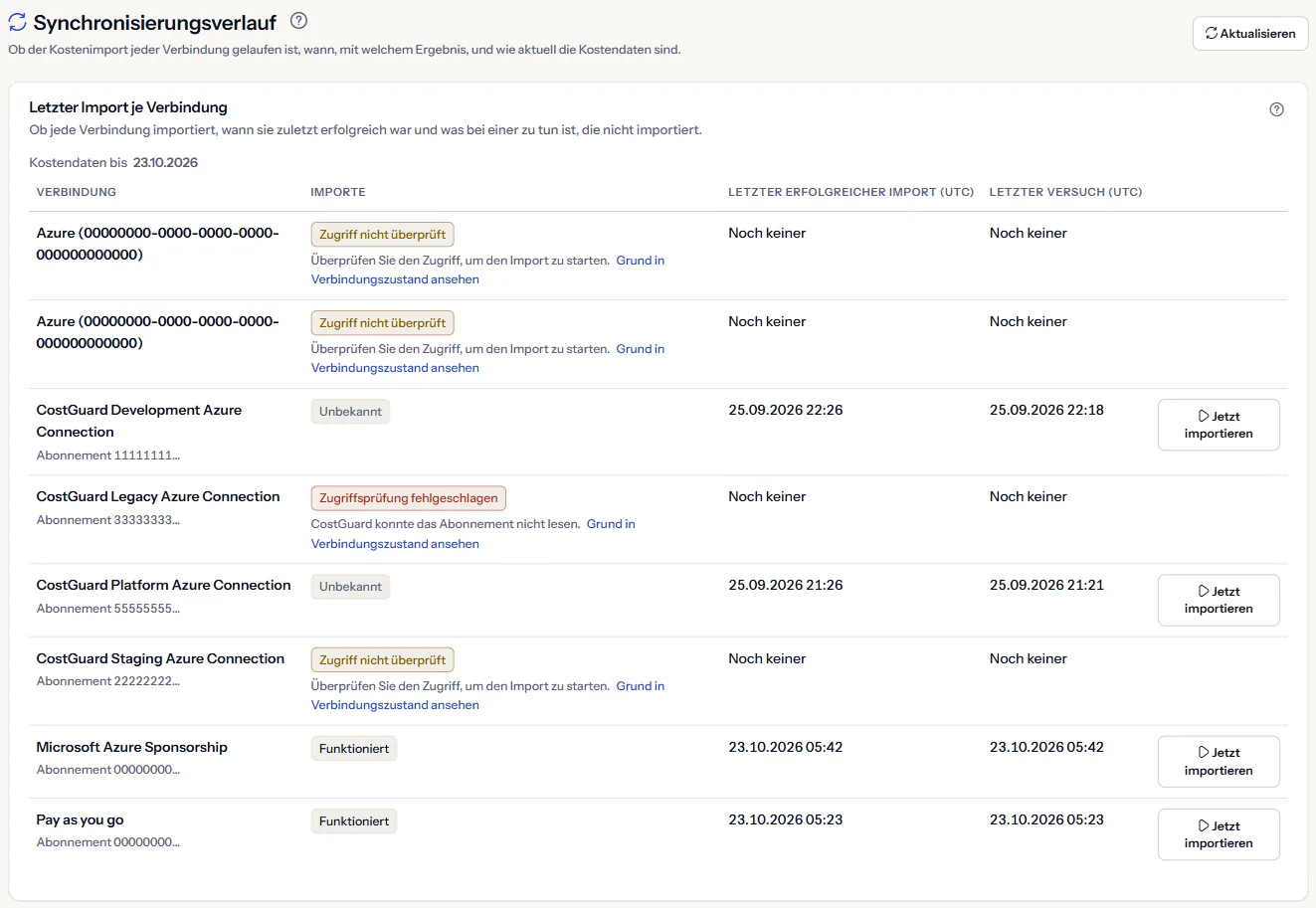
Task: Click the Letzter Import je Verbindung heading
Action: 128,107
